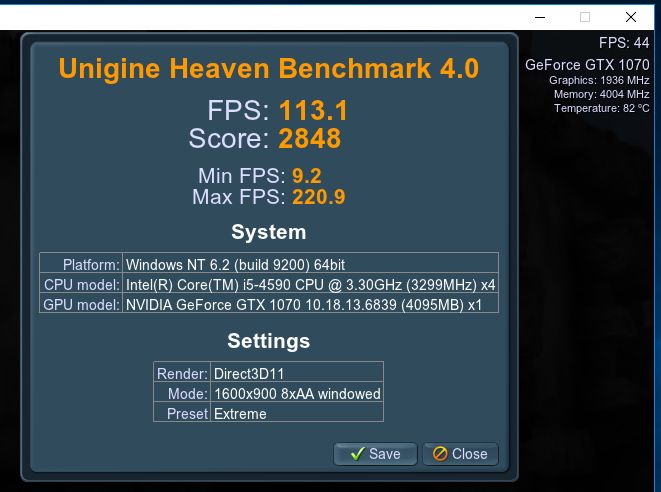Click the CPU model: label cell
Screen dimensions: 661x492
81,285
